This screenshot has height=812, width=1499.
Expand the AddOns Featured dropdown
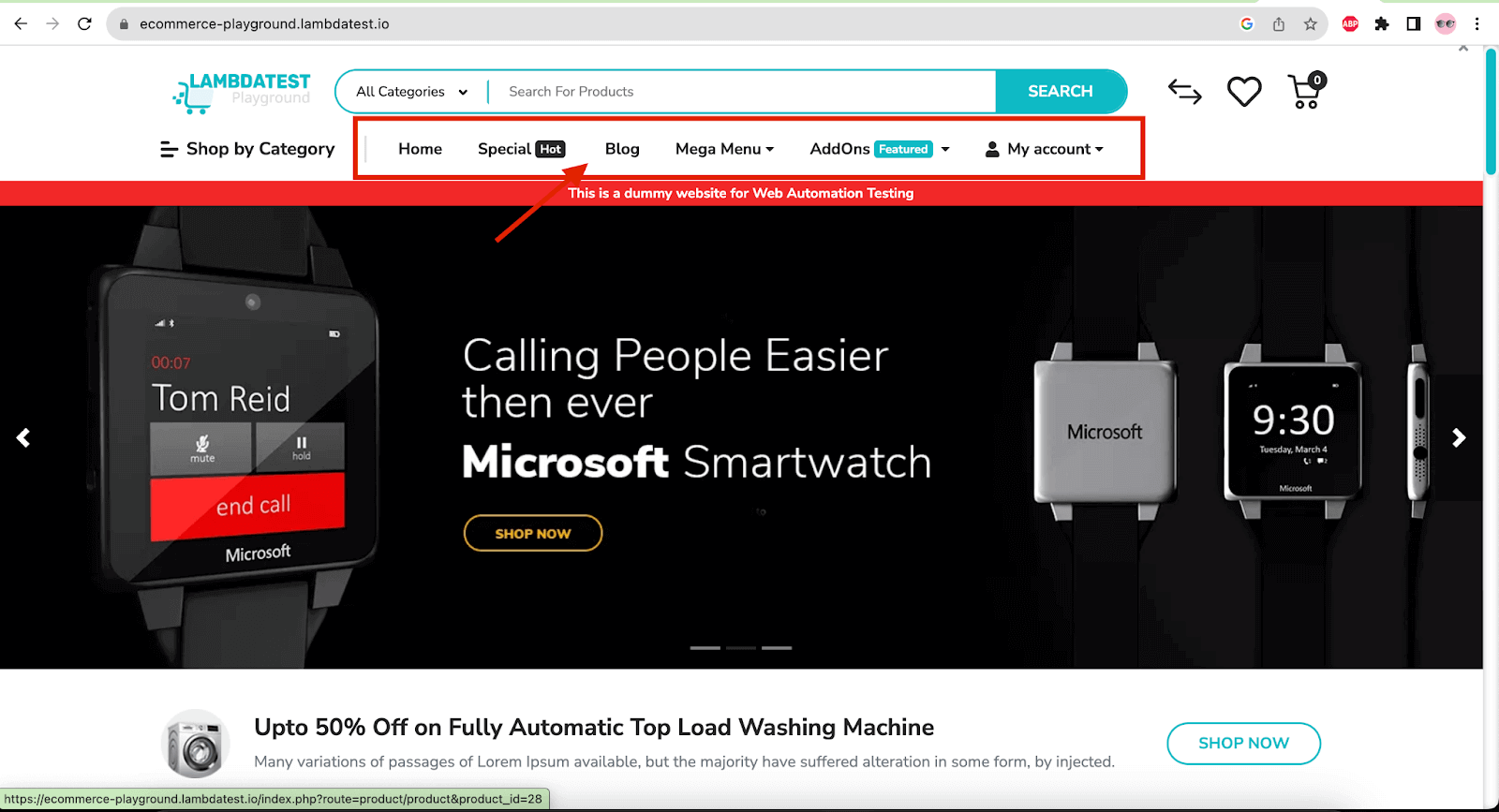880,149
